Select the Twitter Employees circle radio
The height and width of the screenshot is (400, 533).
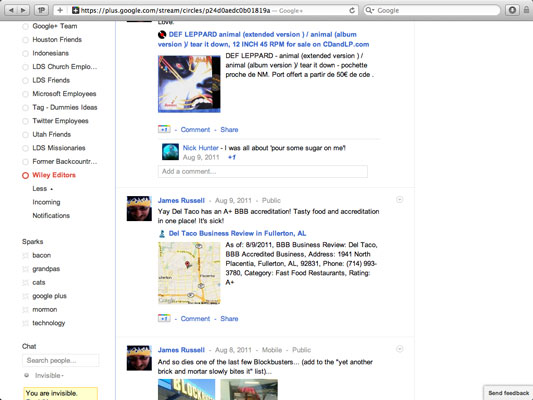(25, 121)
